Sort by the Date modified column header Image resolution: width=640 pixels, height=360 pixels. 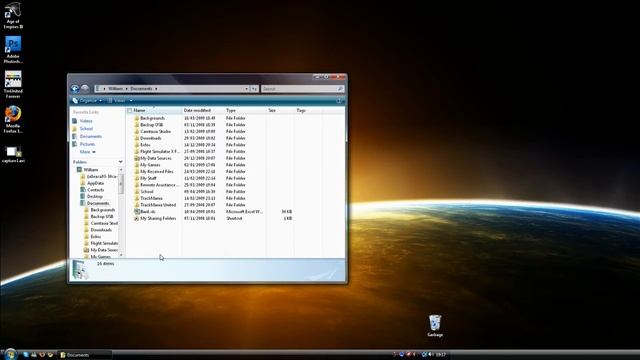(x=202, y=111)
